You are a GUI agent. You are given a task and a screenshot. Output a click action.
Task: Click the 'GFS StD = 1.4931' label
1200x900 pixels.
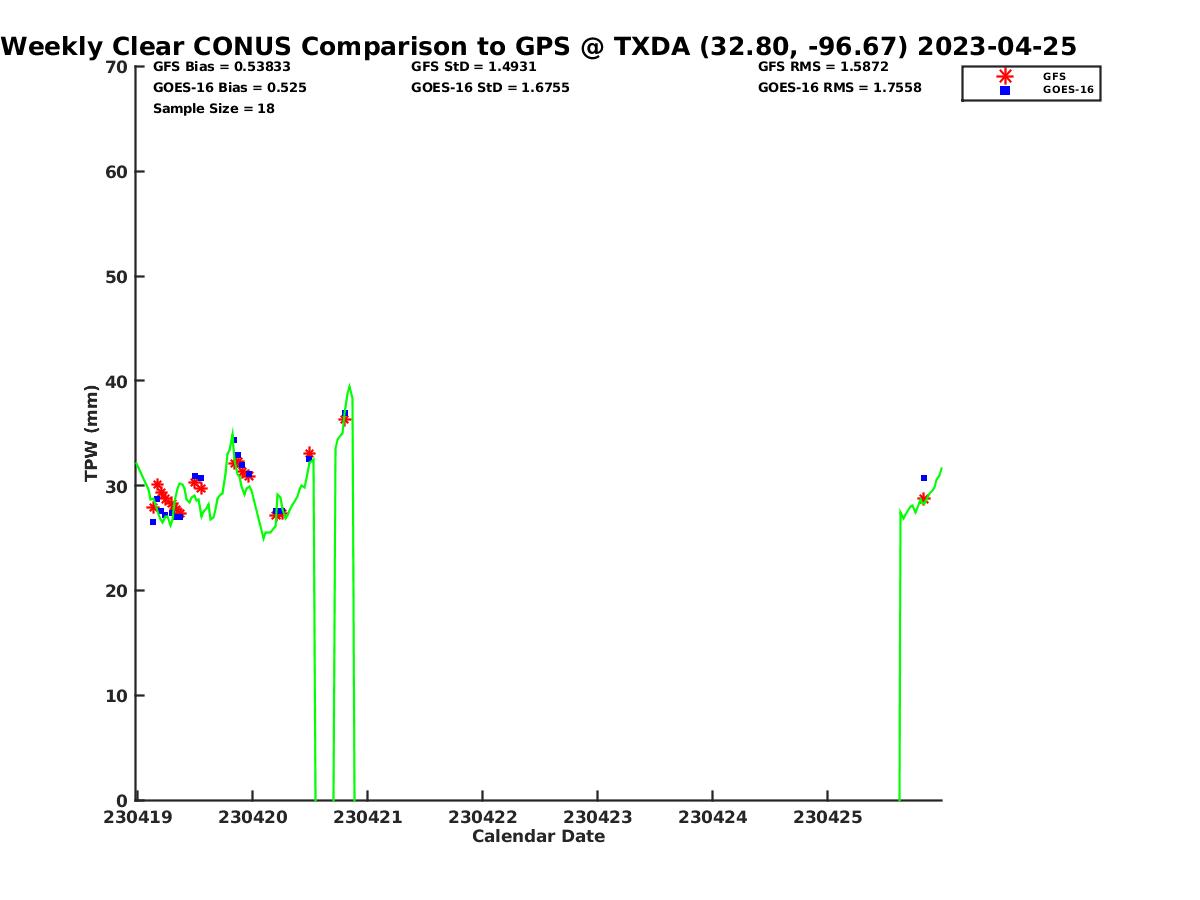(x=474, y=66)
